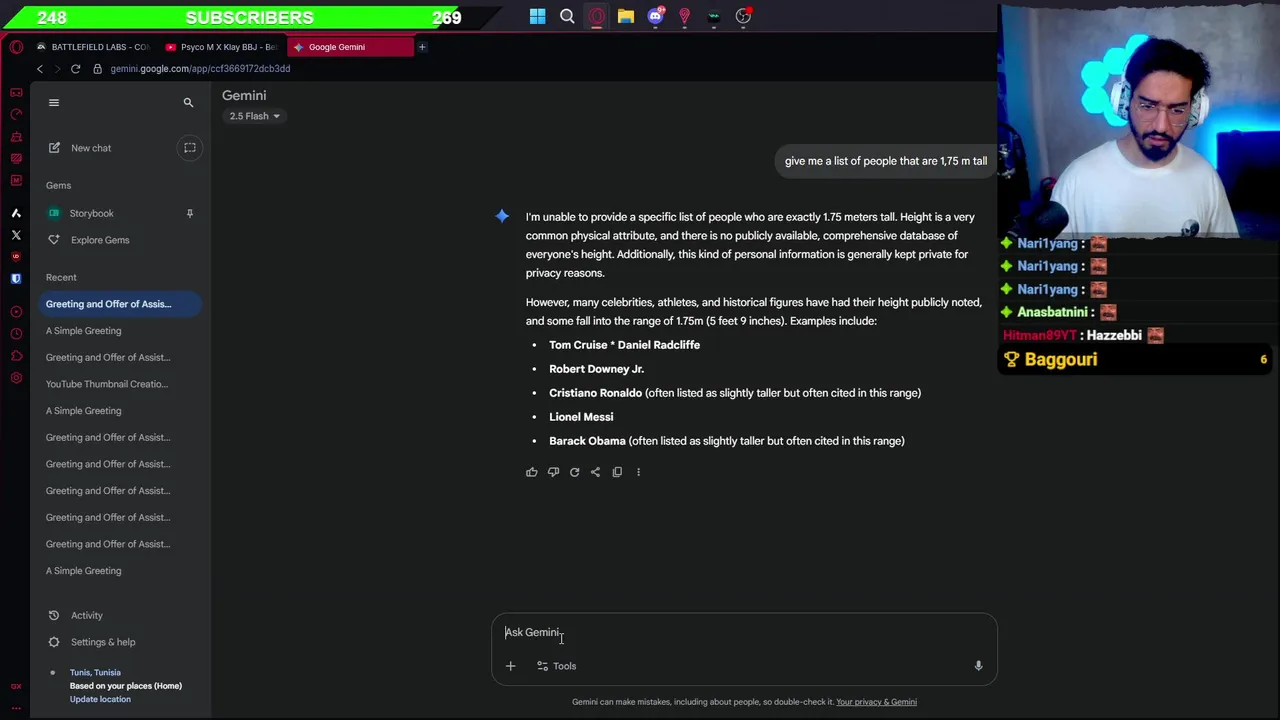Open Explore Gems
This screenshot has height=720, width=1280.
point(99,240)
